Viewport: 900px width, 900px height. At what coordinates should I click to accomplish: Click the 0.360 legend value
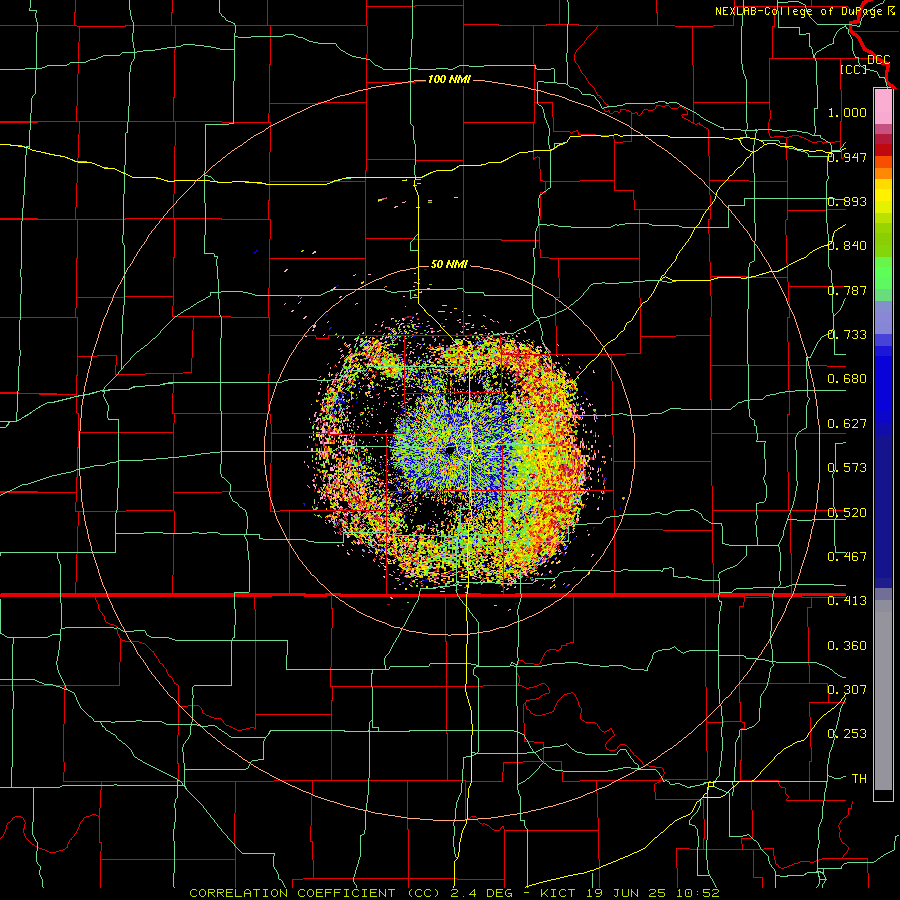click(x=847, y=646)
